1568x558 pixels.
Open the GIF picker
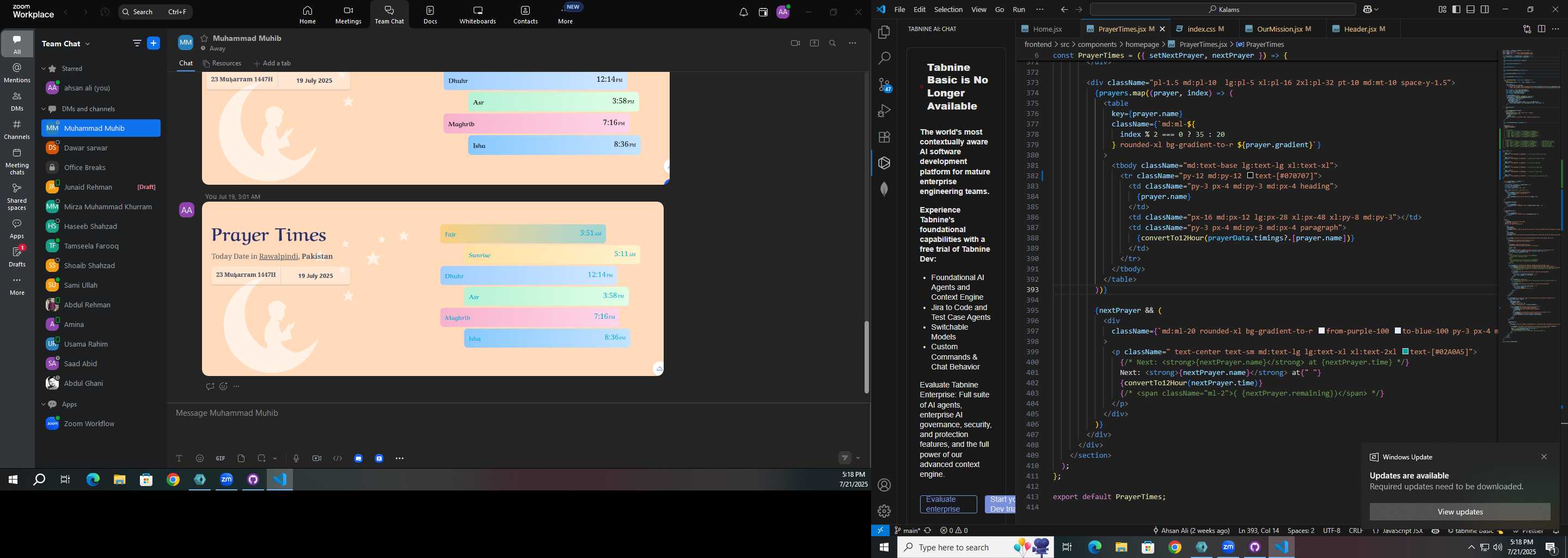tap(220, 459)
